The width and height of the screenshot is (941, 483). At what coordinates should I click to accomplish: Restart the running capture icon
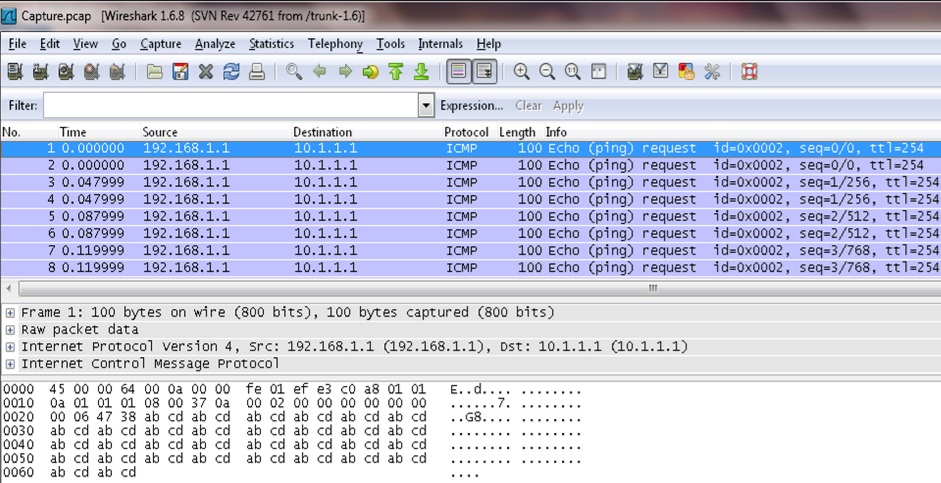tap(117, 72)
